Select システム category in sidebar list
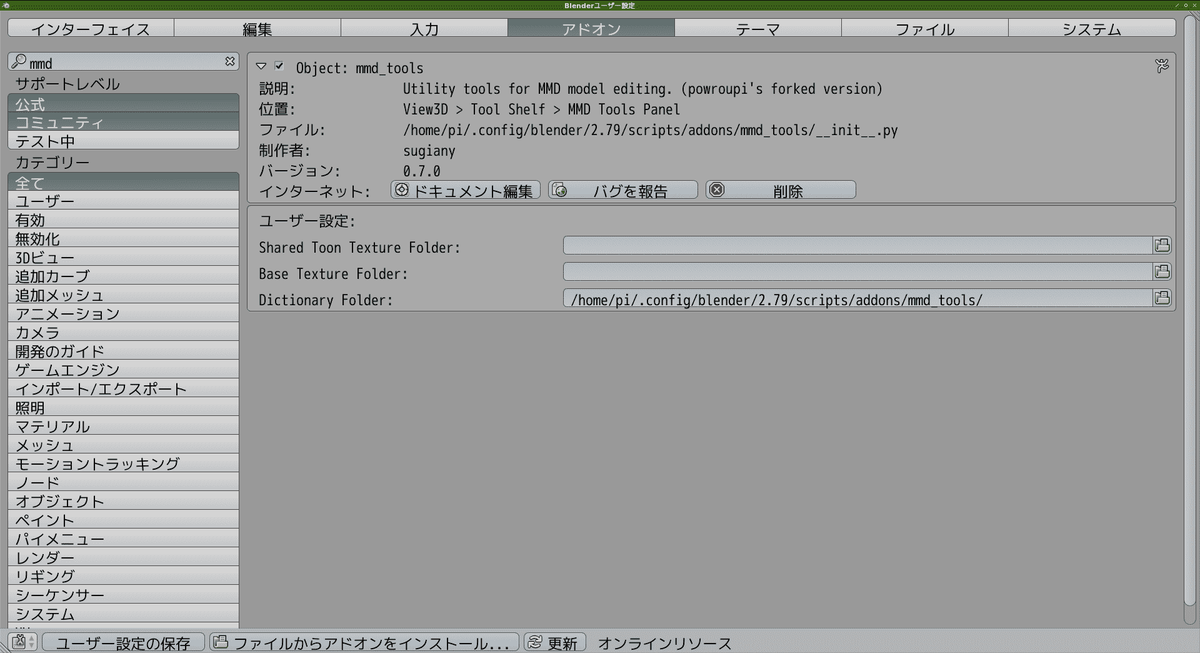Image resolution: width=1200 pixels, height=653 pixels. 123,613
